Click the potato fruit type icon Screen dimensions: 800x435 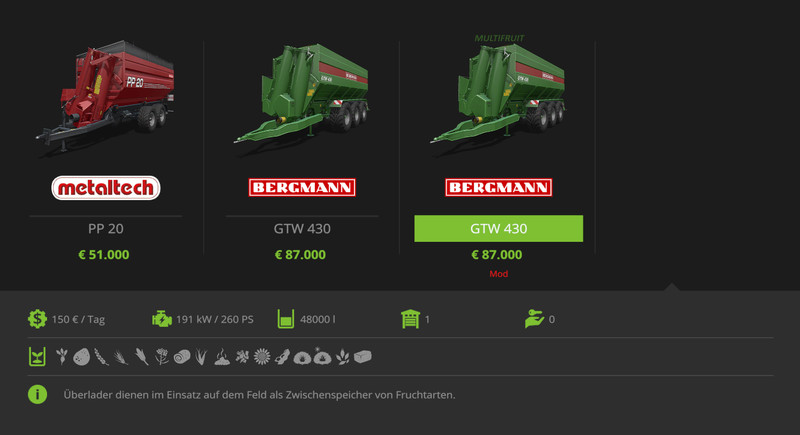[x=81, y=357]
